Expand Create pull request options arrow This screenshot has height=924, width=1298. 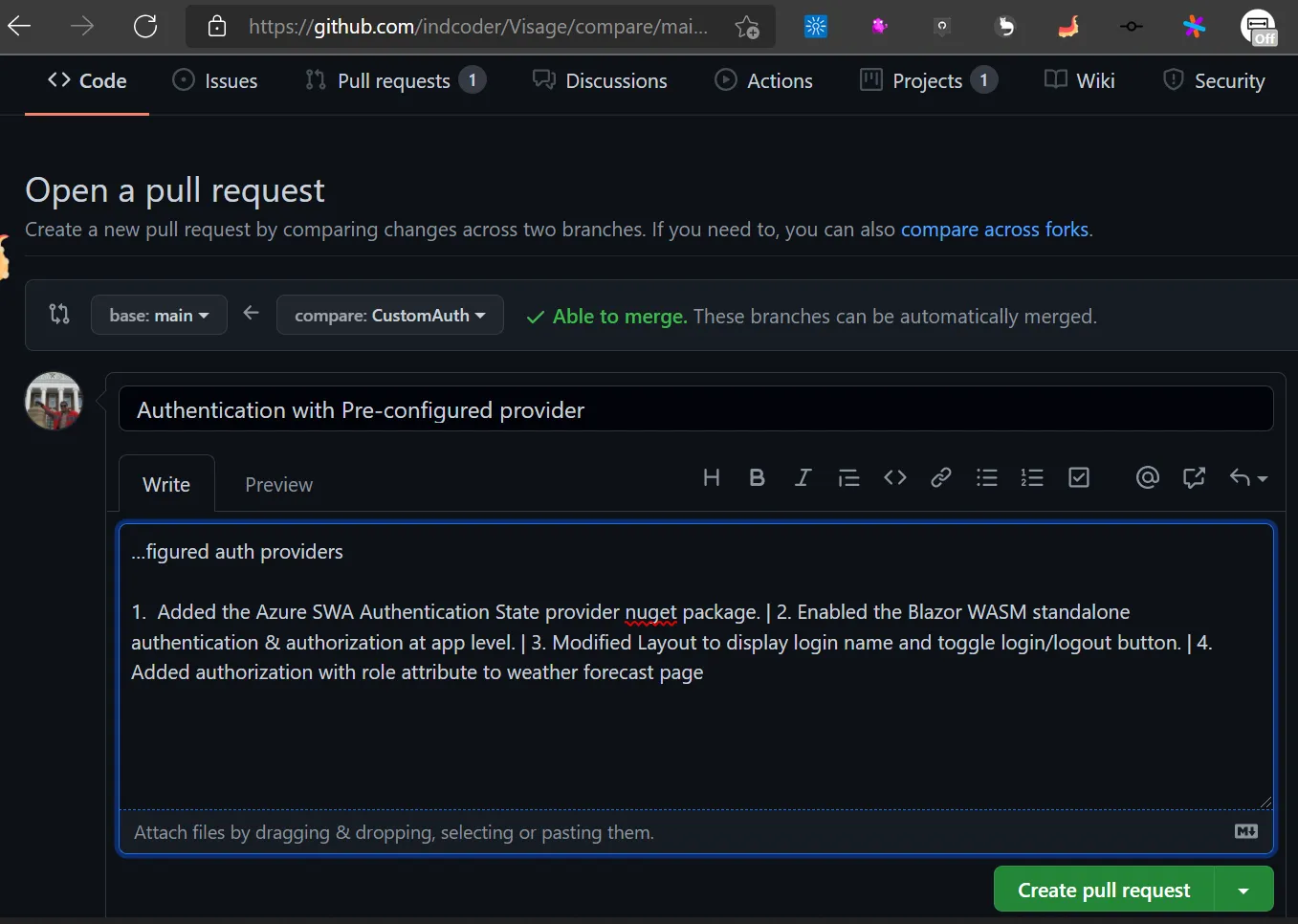(x=1243, y=891)
